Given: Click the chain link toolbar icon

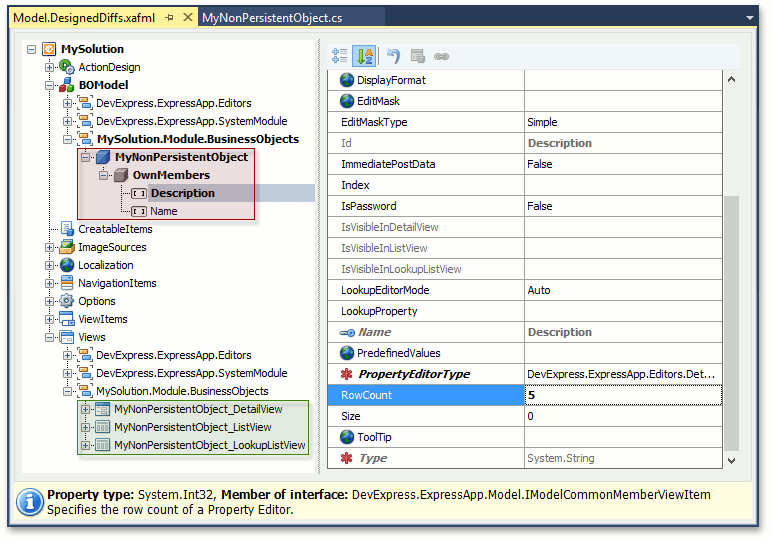Looking at the screenshot, I should [x=441, y=56].
